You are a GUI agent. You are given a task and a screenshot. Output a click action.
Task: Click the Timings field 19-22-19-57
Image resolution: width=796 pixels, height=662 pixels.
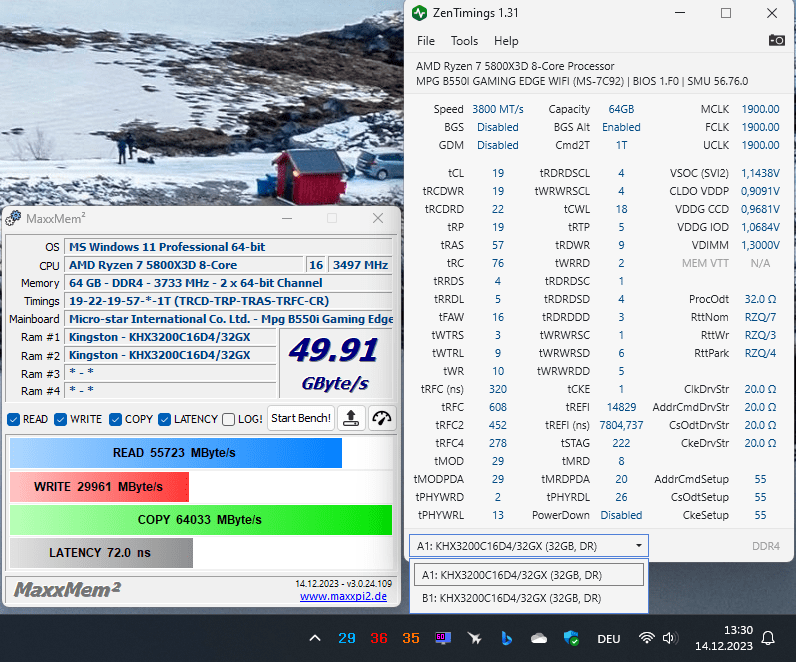pos(228,301)
